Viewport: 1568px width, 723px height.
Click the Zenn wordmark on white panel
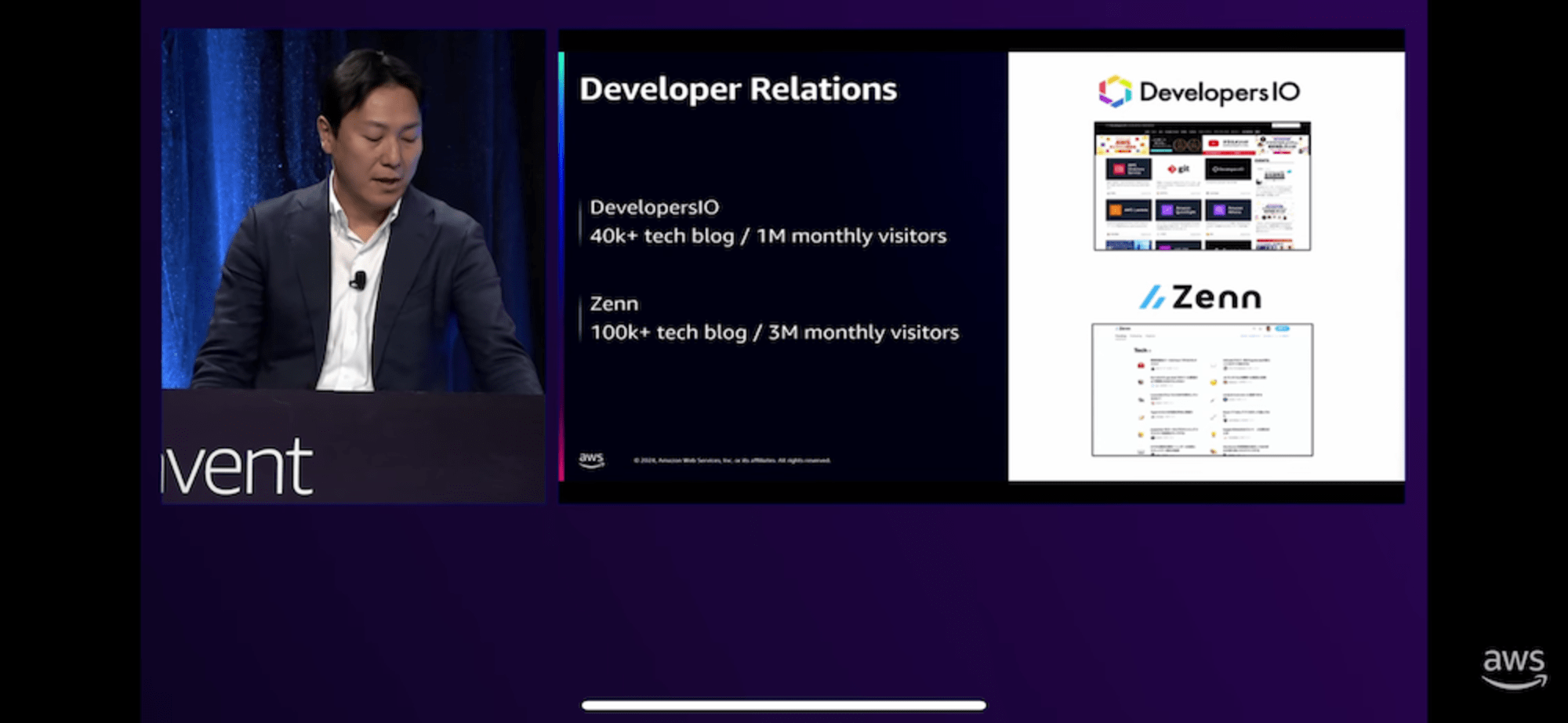tap(1216, 297)
